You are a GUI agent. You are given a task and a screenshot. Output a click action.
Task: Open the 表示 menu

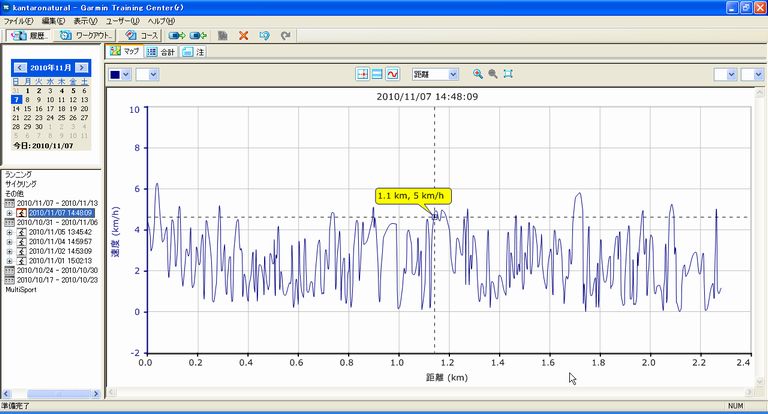(85, 21)
